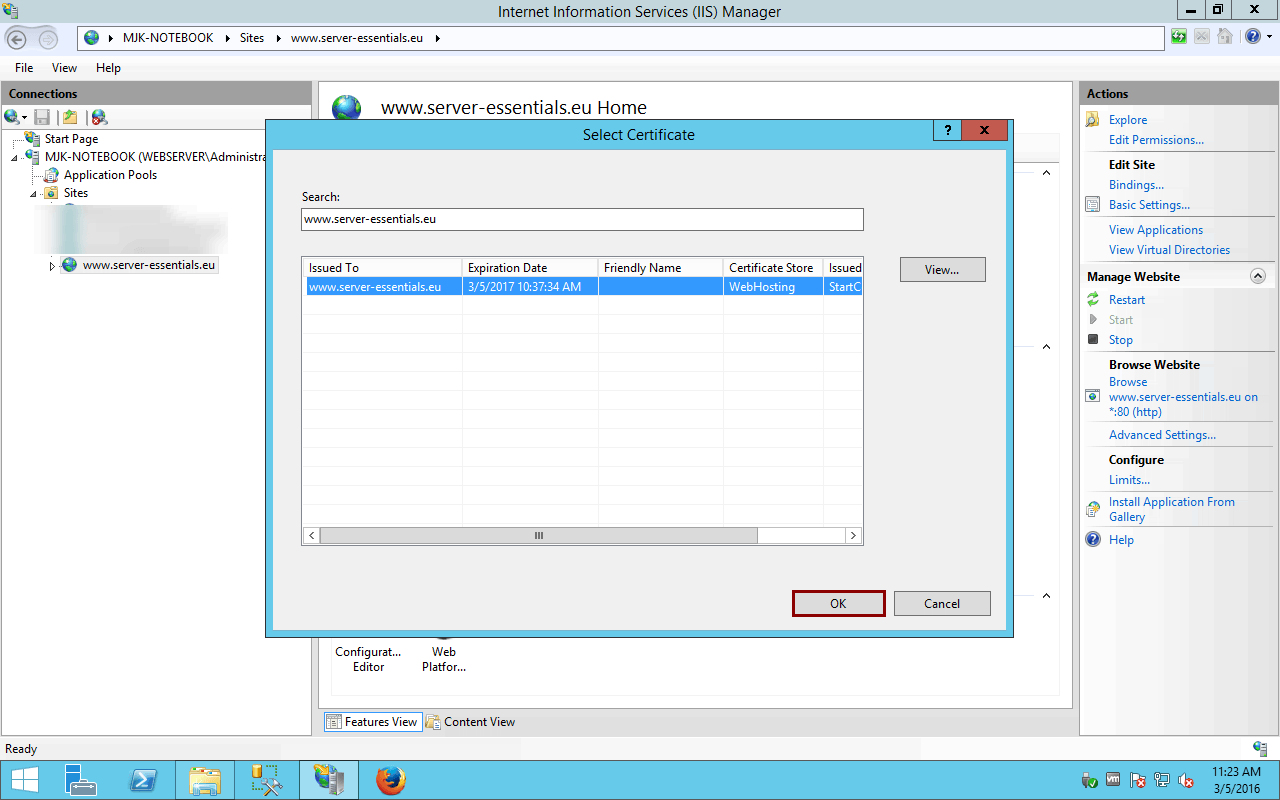Click View Virtual Directories link
Screen dimensions: 1280x800
(1169, 250)
